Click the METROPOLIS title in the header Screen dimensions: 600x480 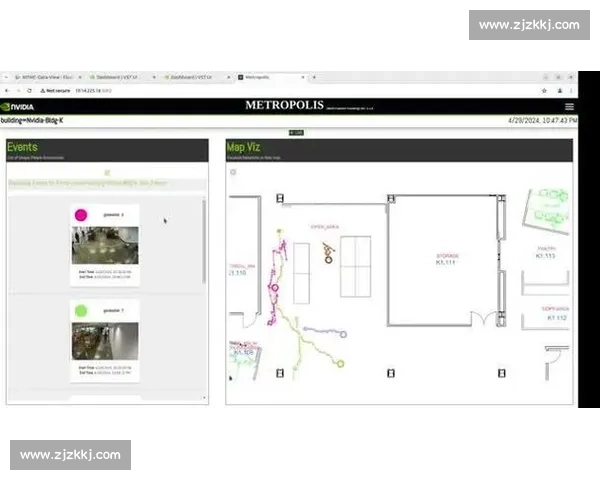(x=285, y=105)
